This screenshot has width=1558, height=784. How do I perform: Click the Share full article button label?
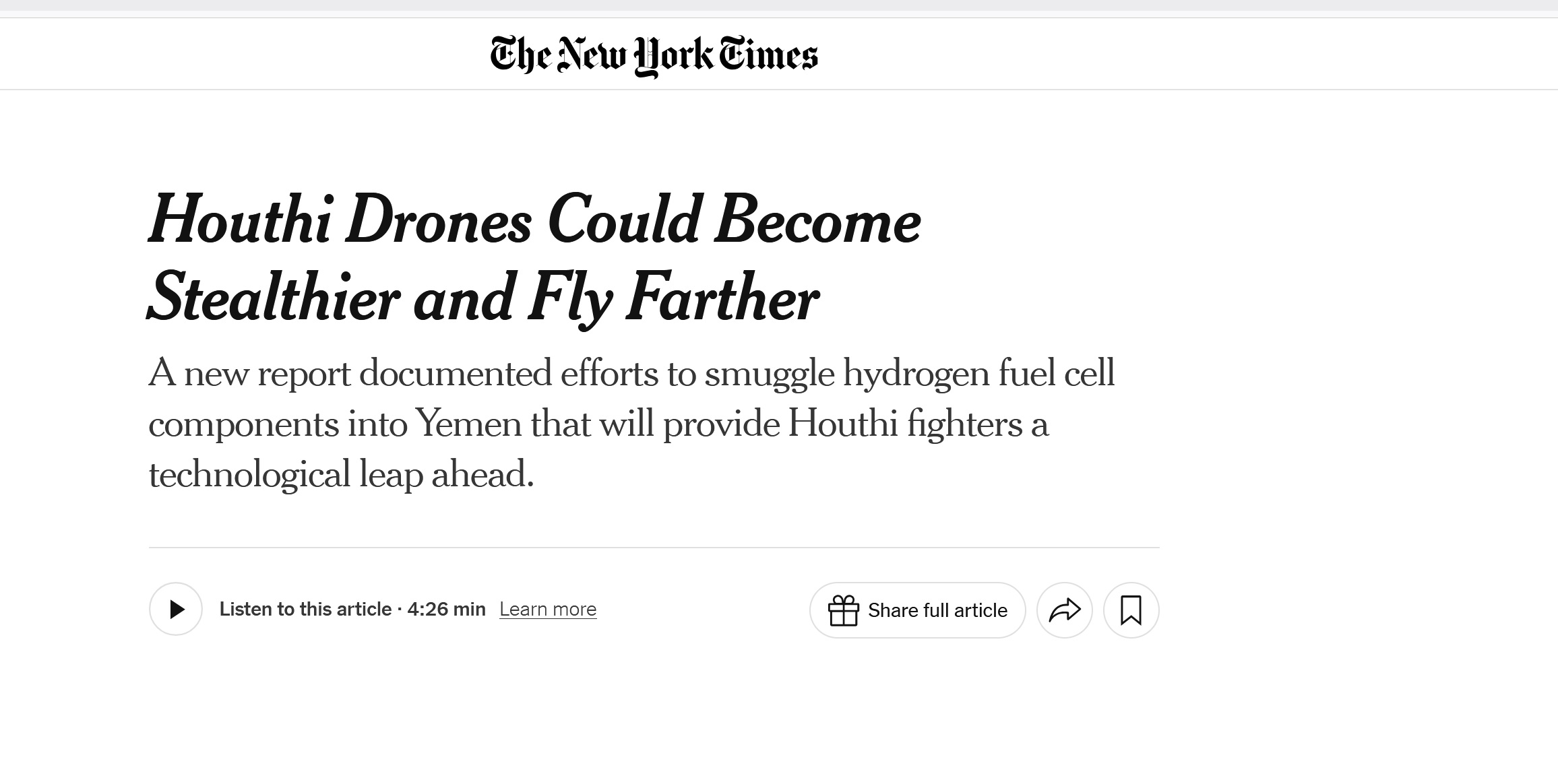(937, 610)
